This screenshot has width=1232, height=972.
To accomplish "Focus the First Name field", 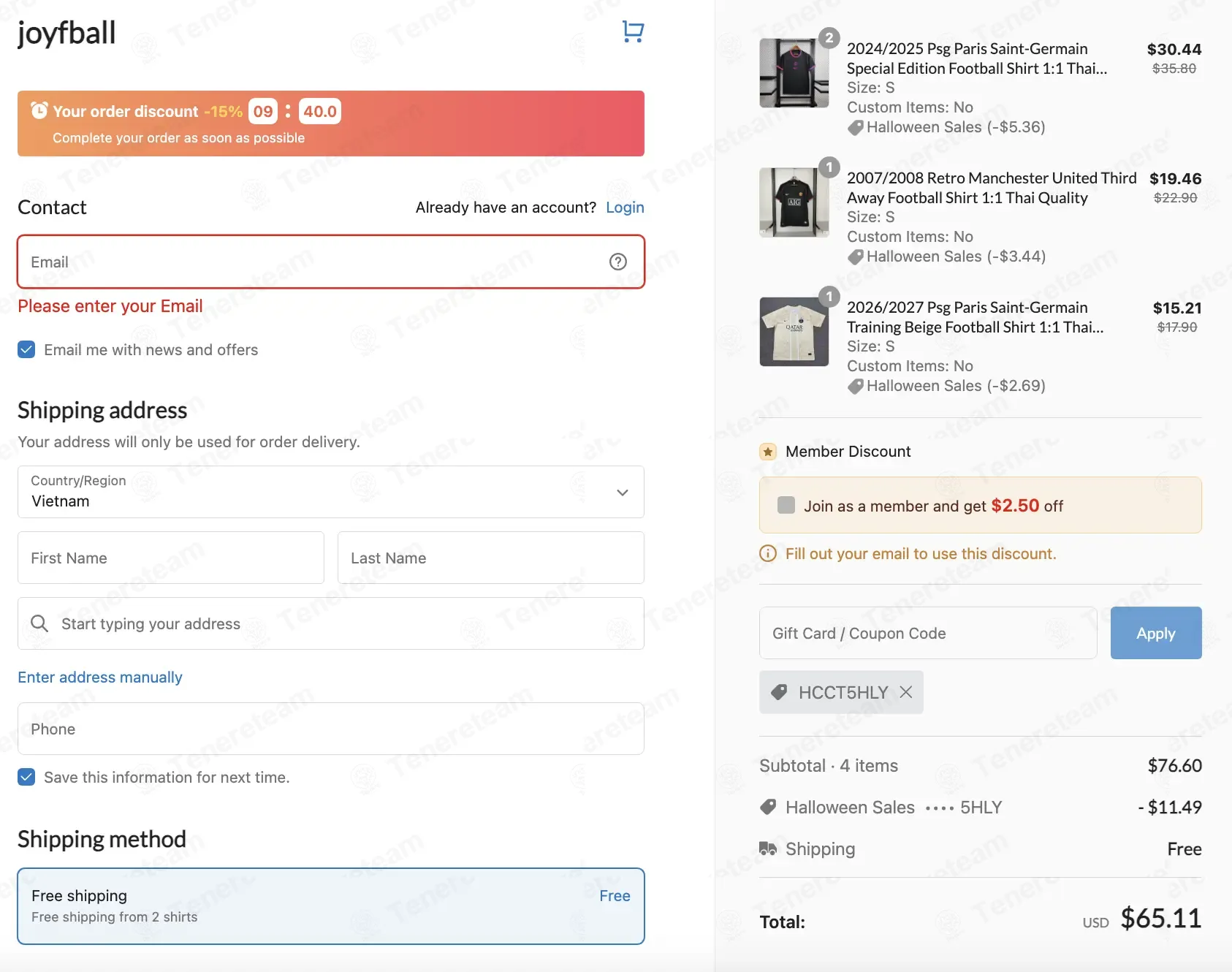I will (x=171, y=558).
